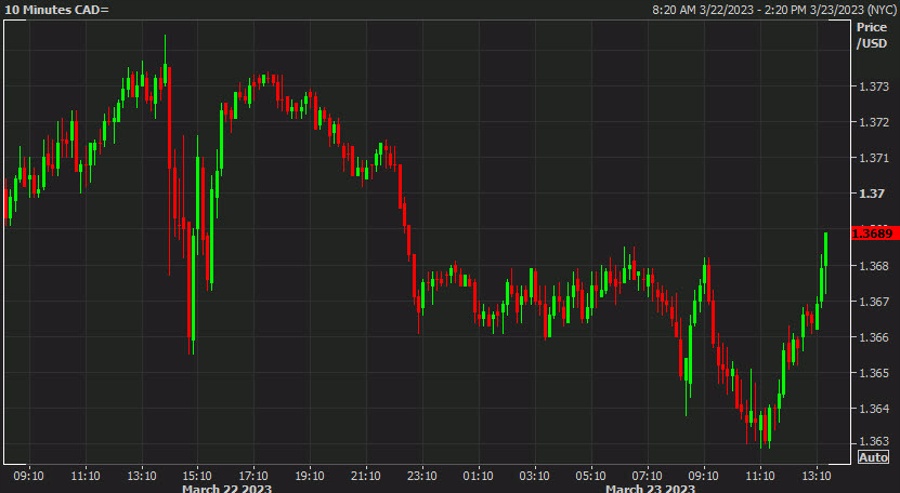Click the 05:10 time axis label
The width and height of the screenshot is (900, 493).
(591, 476)
